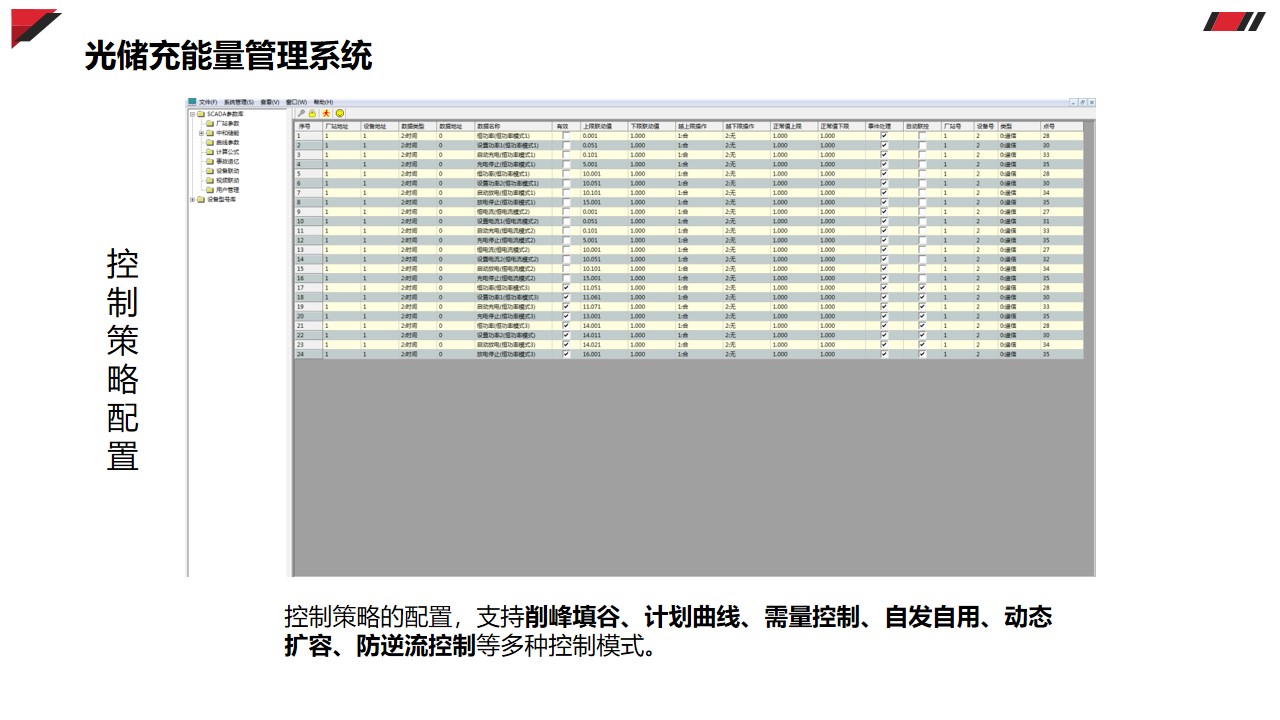This screenshot has width=1280, height=720.
Task: Expand the 设备型号库 tree node
Action: point(192,199)
